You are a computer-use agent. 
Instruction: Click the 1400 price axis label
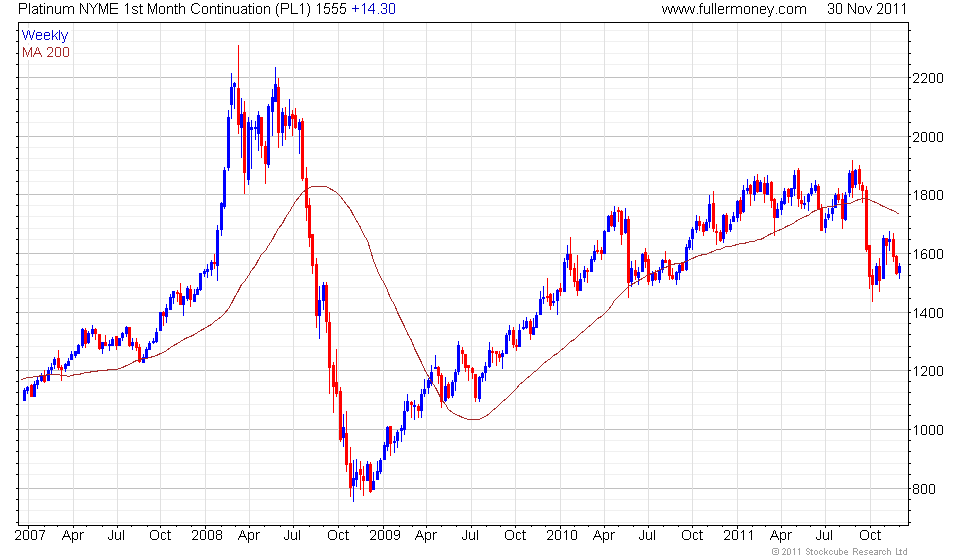928,313
